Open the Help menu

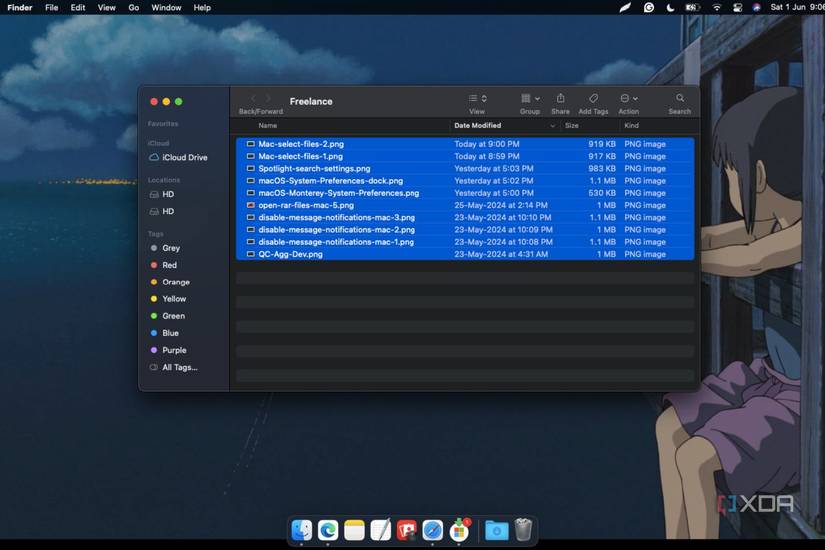click(202, 7)
